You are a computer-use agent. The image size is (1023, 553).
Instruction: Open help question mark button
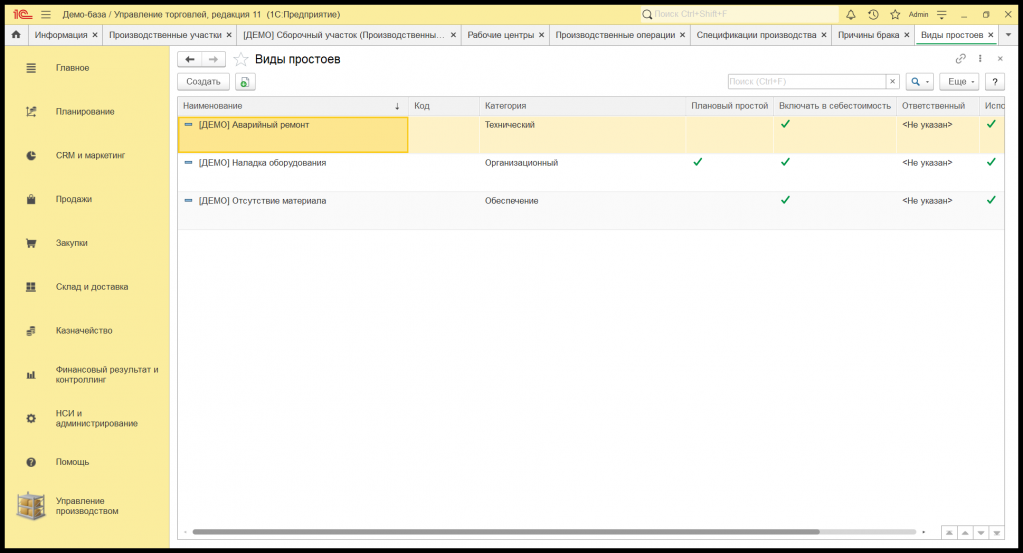pos(994,82)
